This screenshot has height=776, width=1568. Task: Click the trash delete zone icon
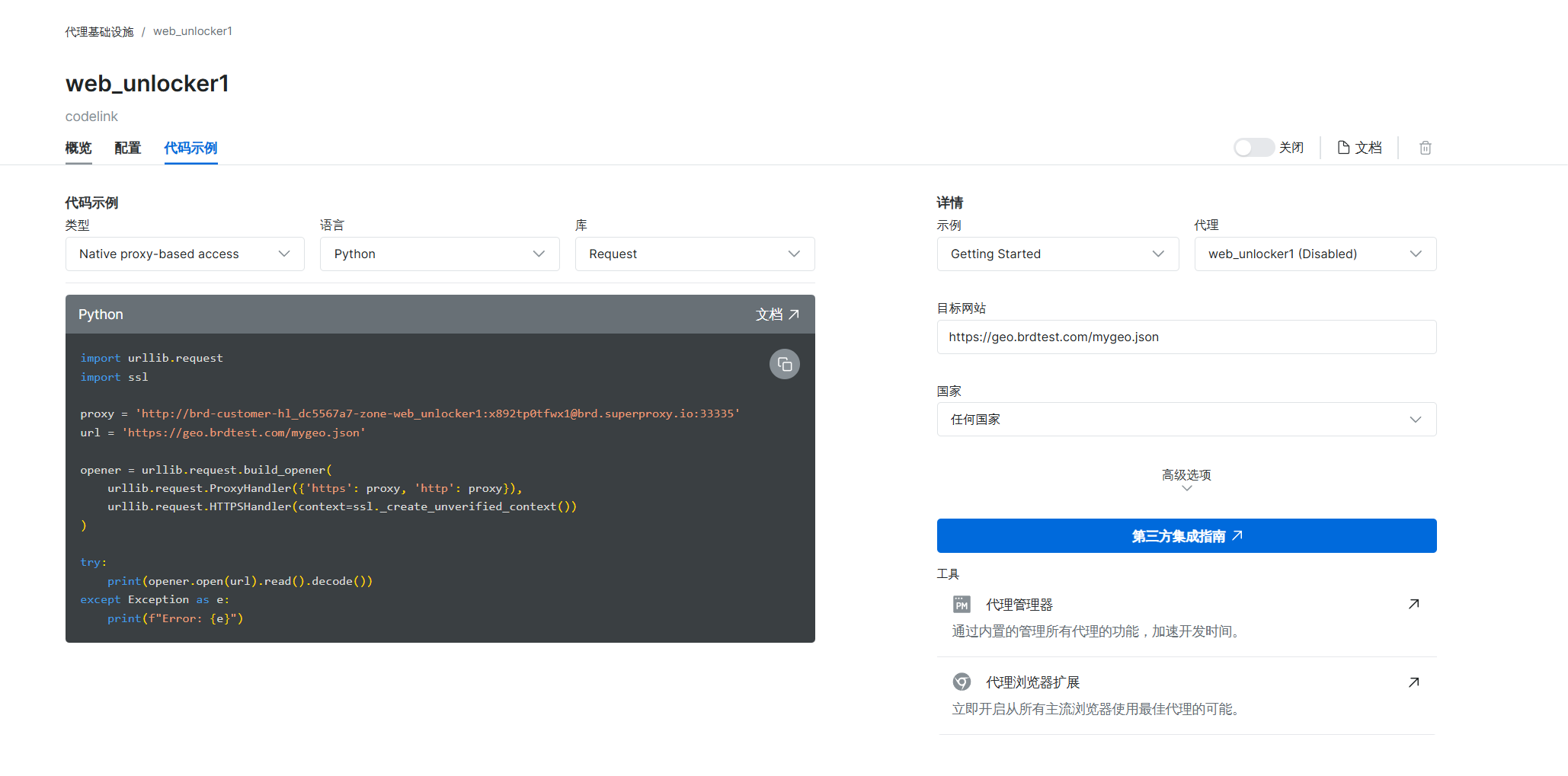point(1425,148)
